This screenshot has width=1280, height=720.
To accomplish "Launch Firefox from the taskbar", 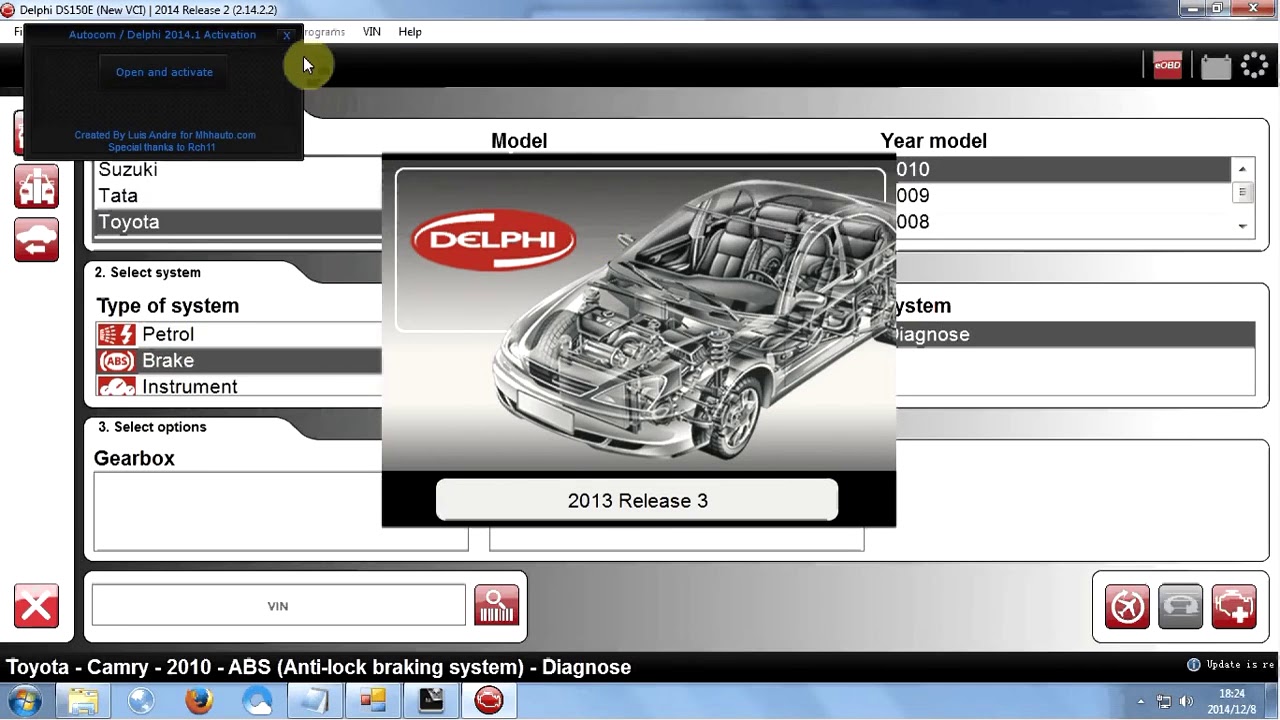I will (199, 701).
